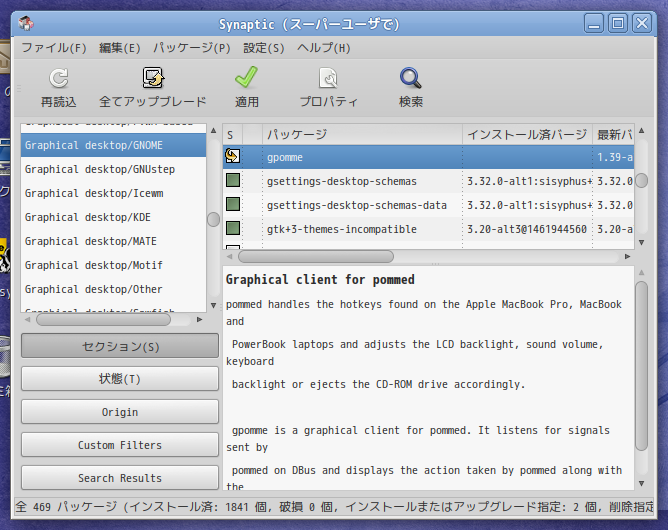Click the 状態(T) button
Image resolution: width=668 pixels, height=530 pixels.
pos(120,379)
